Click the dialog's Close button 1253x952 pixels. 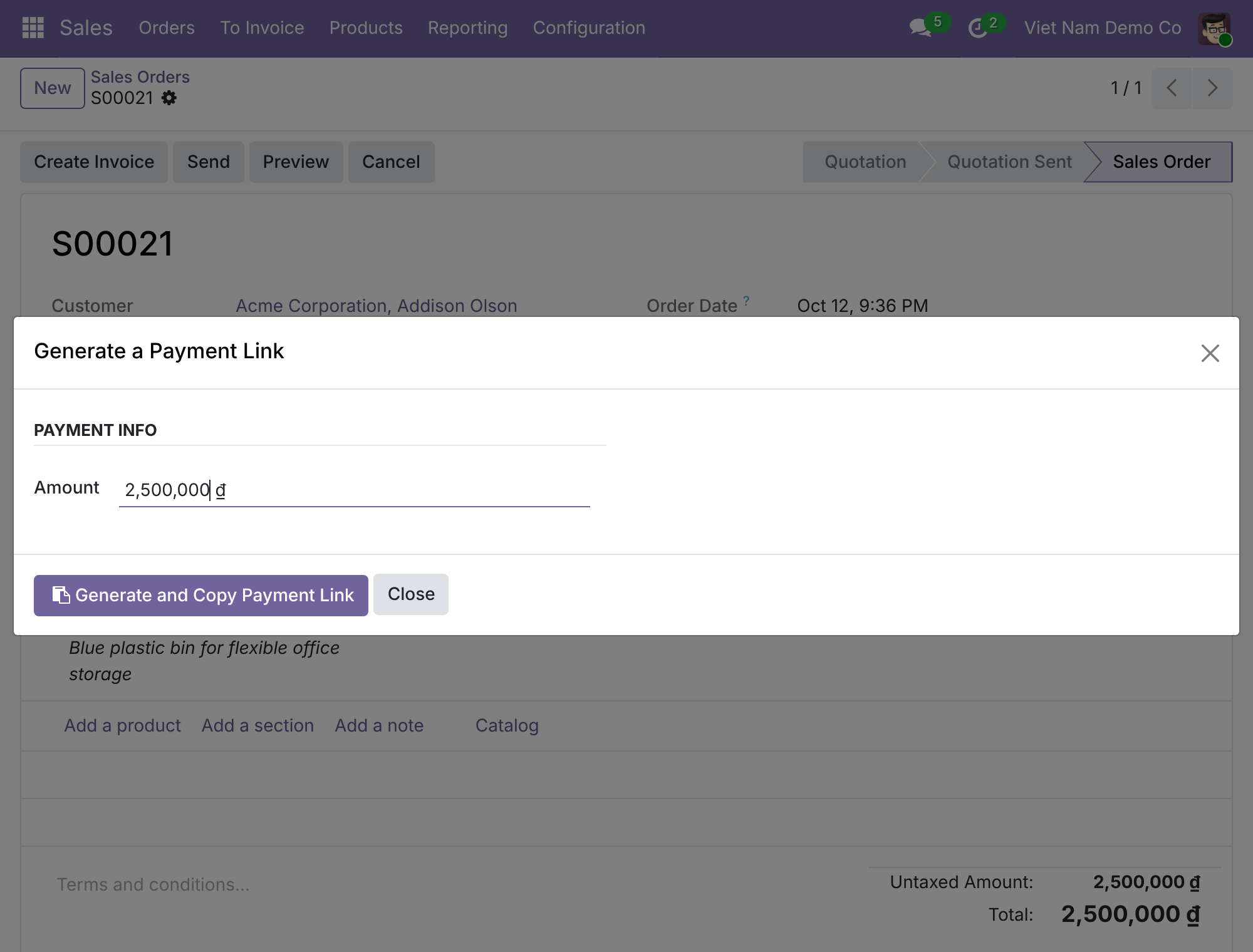[411, 594]
